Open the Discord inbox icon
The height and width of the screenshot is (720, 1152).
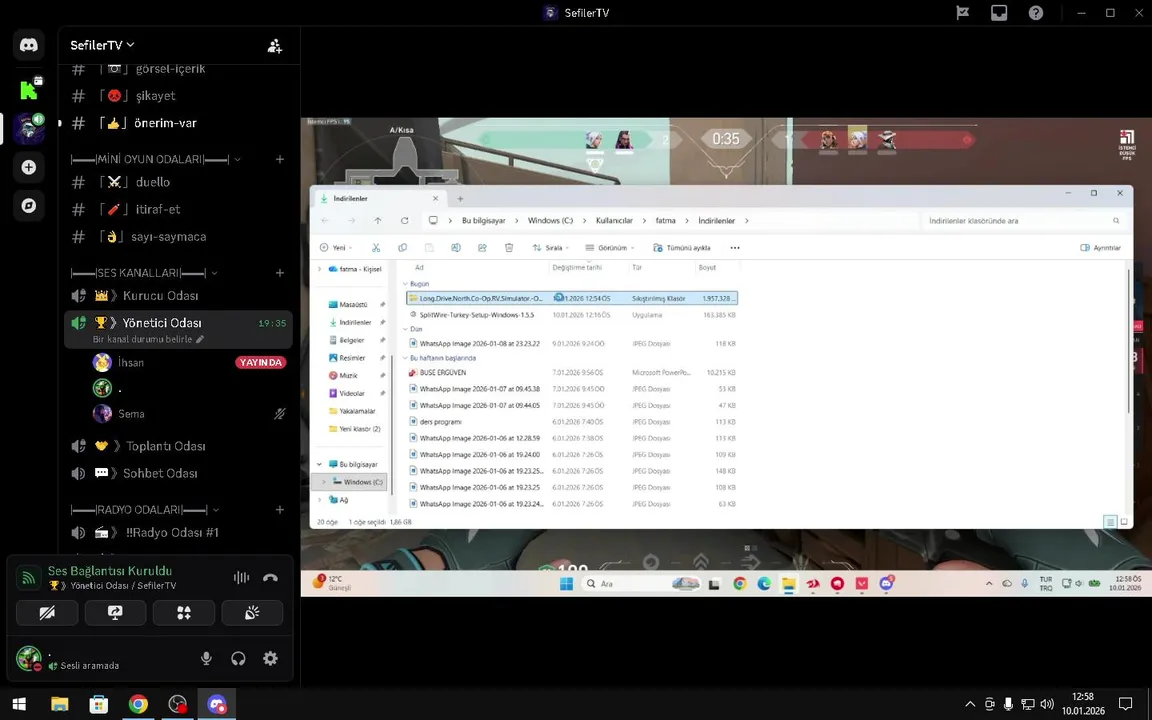999,12
